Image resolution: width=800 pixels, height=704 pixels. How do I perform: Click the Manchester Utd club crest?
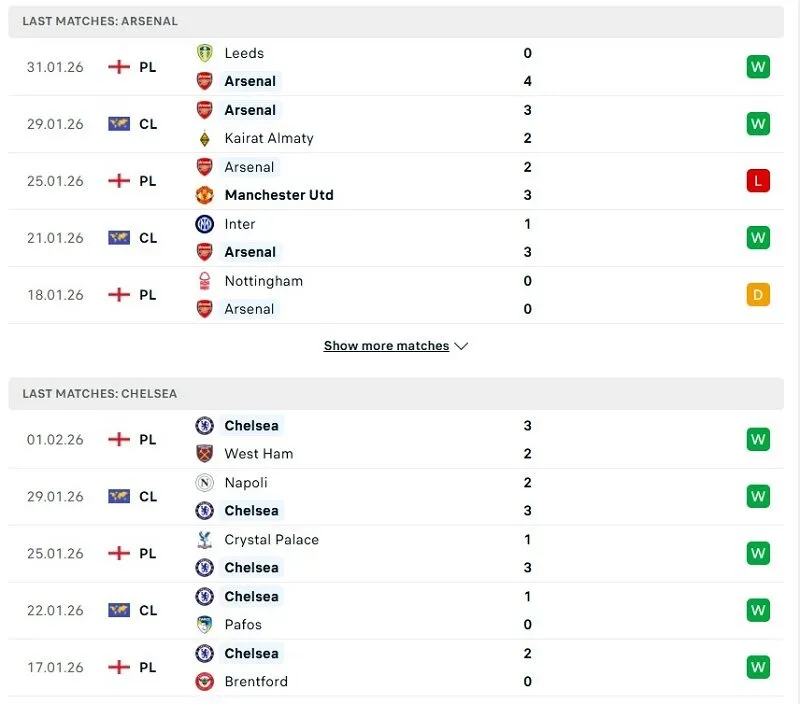[x=204, y=195]
